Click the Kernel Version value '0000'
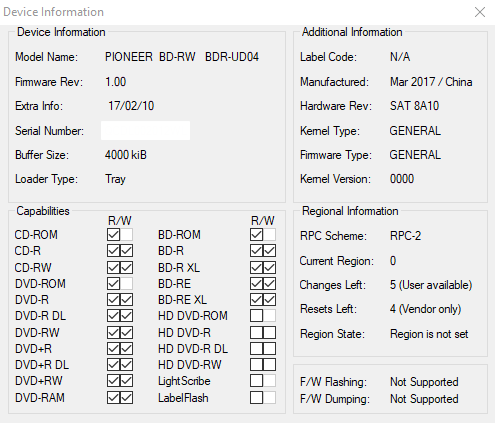The image size is (495, 423). pos(402,179)
